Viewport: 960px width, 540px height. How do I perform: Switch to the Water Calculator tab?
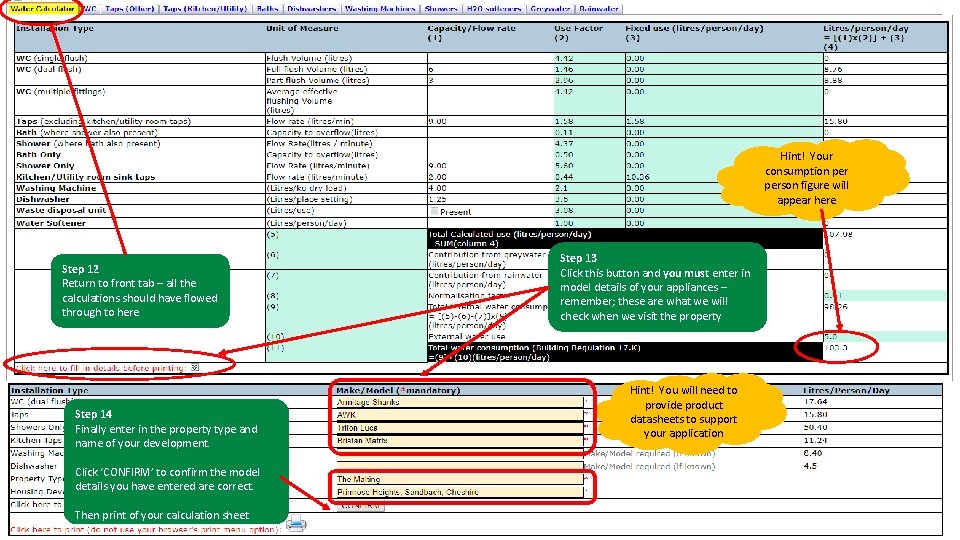42,9
